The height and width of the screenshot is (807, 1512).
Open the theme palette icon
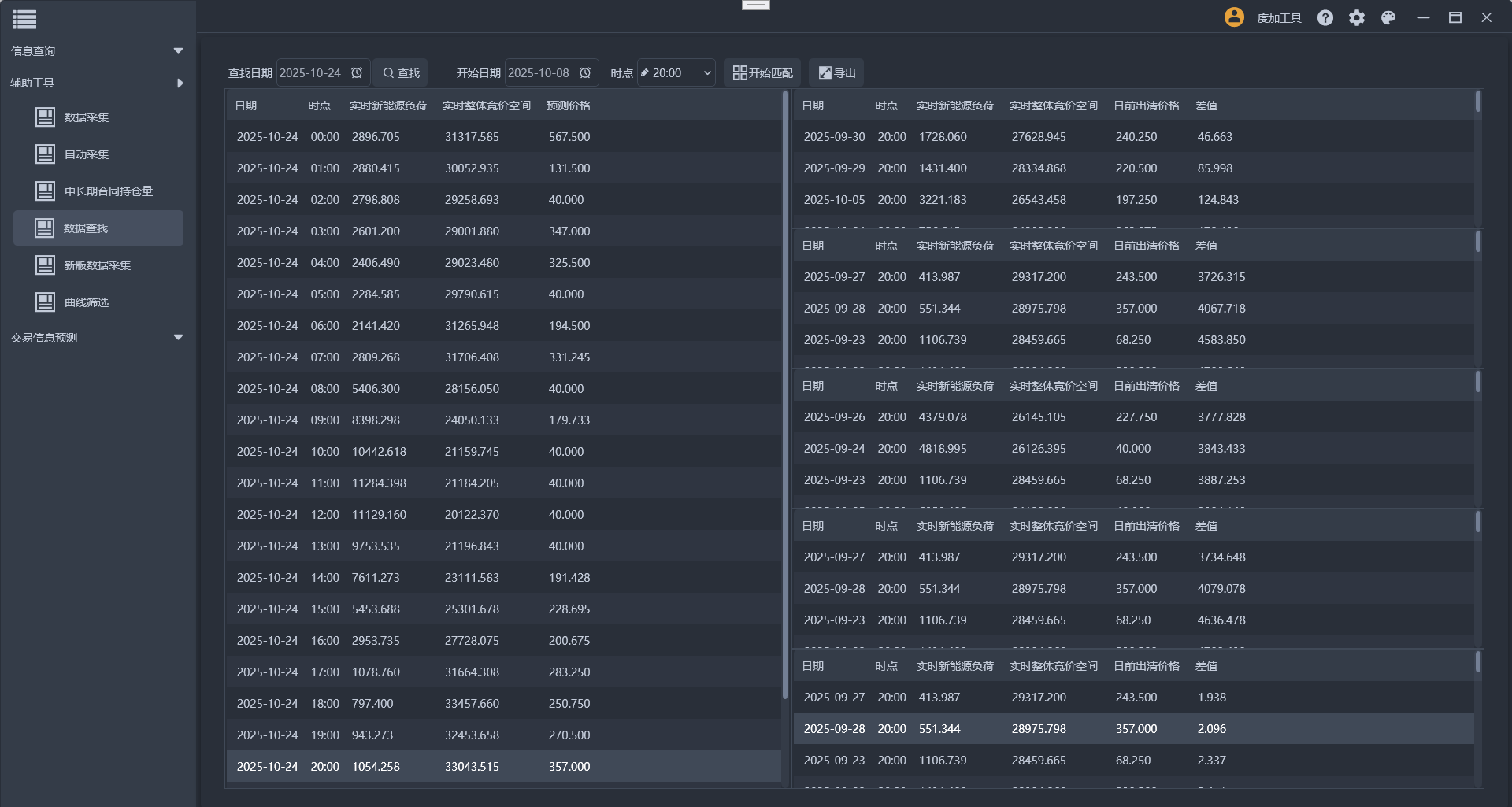1388,18
